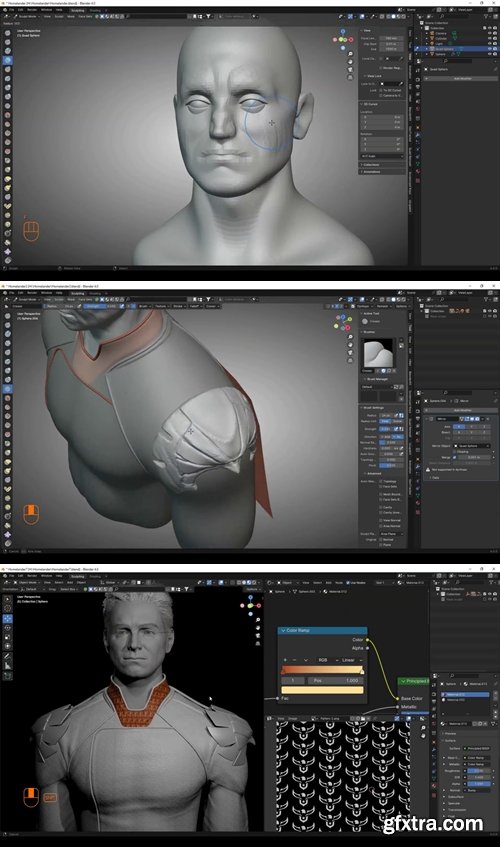Open the Add menu in node editor
This screenshot has height=847, width=500.
(327, 583)
